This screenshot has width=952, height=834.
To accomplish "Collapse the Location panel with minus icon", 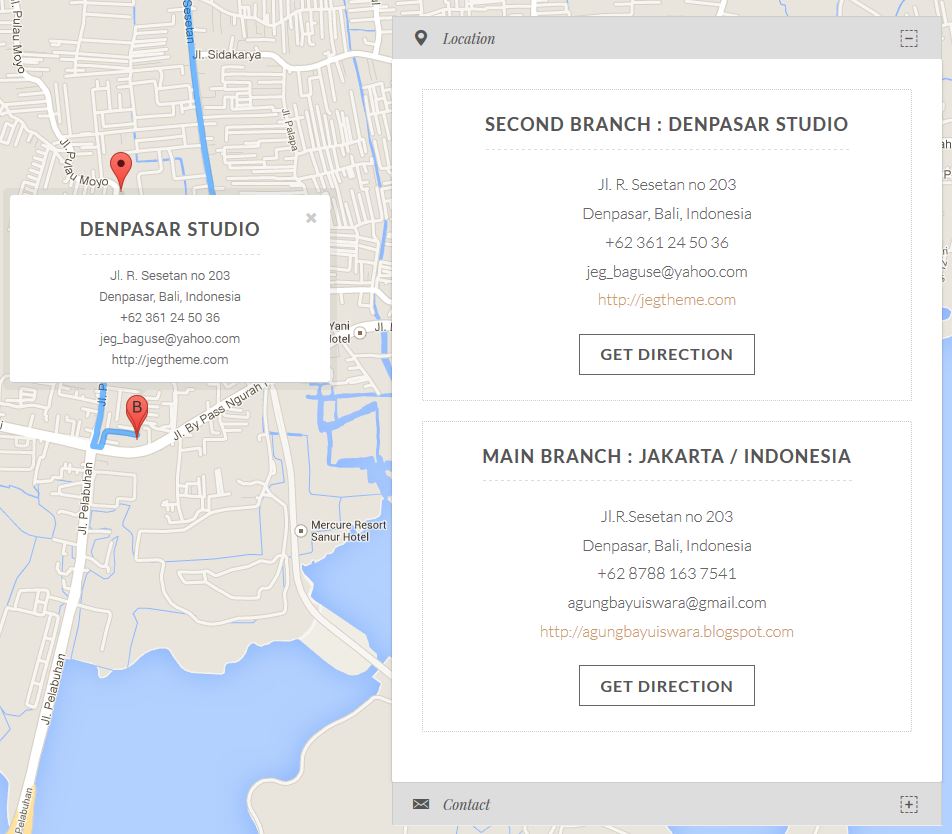I will 908,39.
